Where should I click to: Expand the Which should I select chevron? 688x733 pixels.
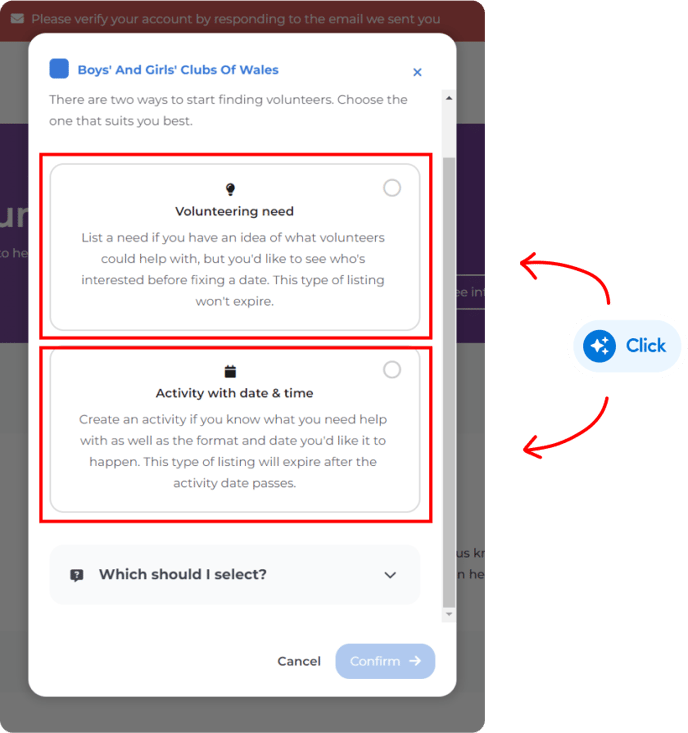click(390, 575)
